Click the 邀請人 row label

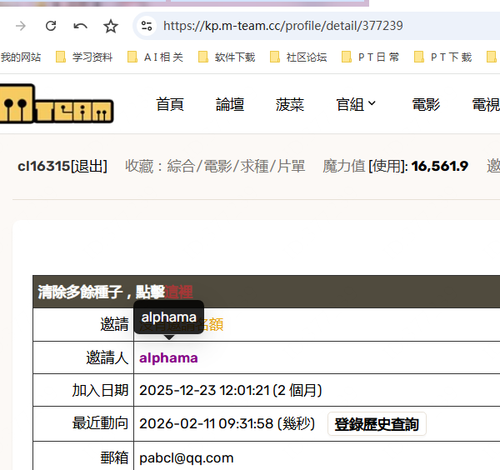click(x=107, y=358)
